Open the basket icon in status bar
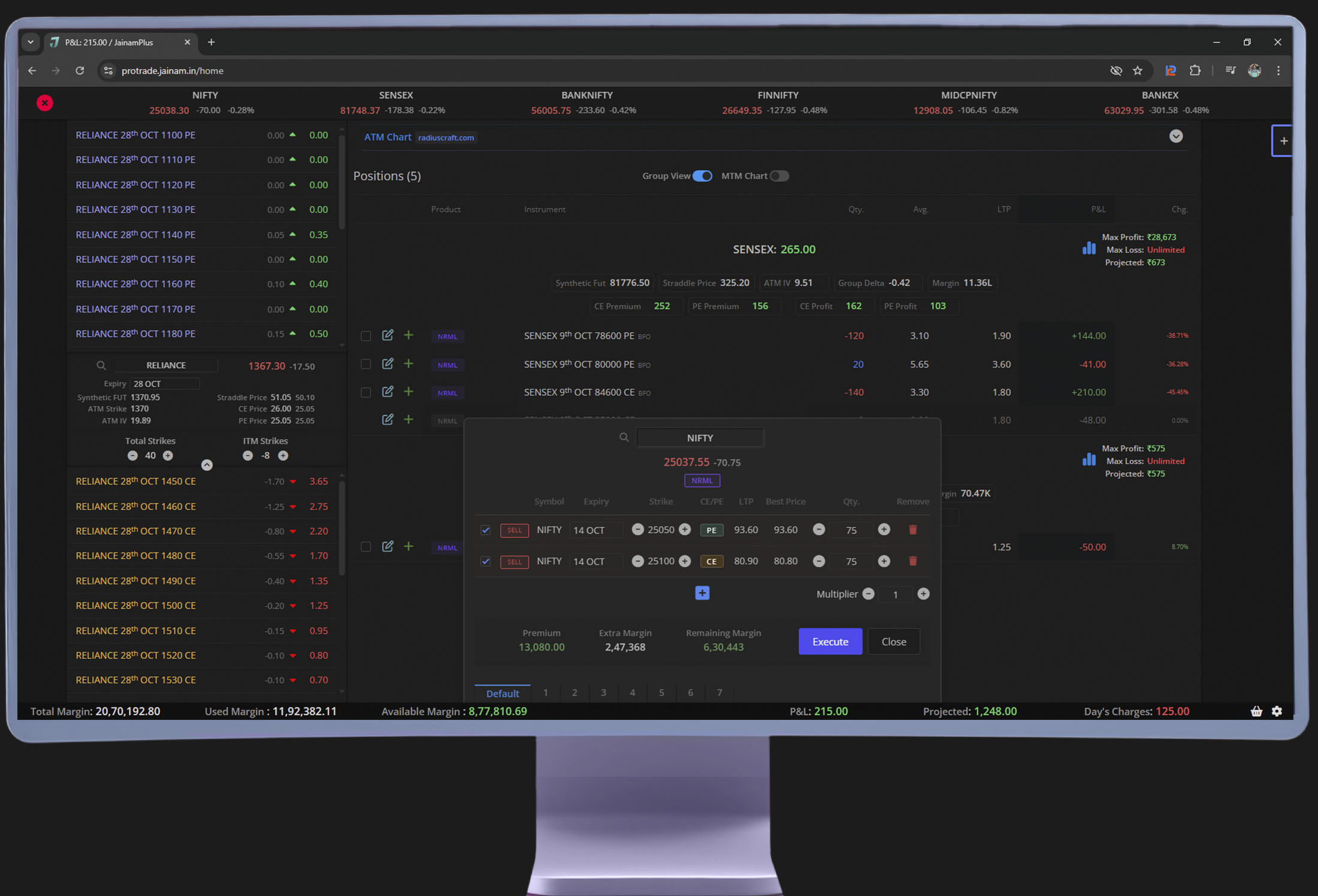1318x896 pixels. (1256, 711)
